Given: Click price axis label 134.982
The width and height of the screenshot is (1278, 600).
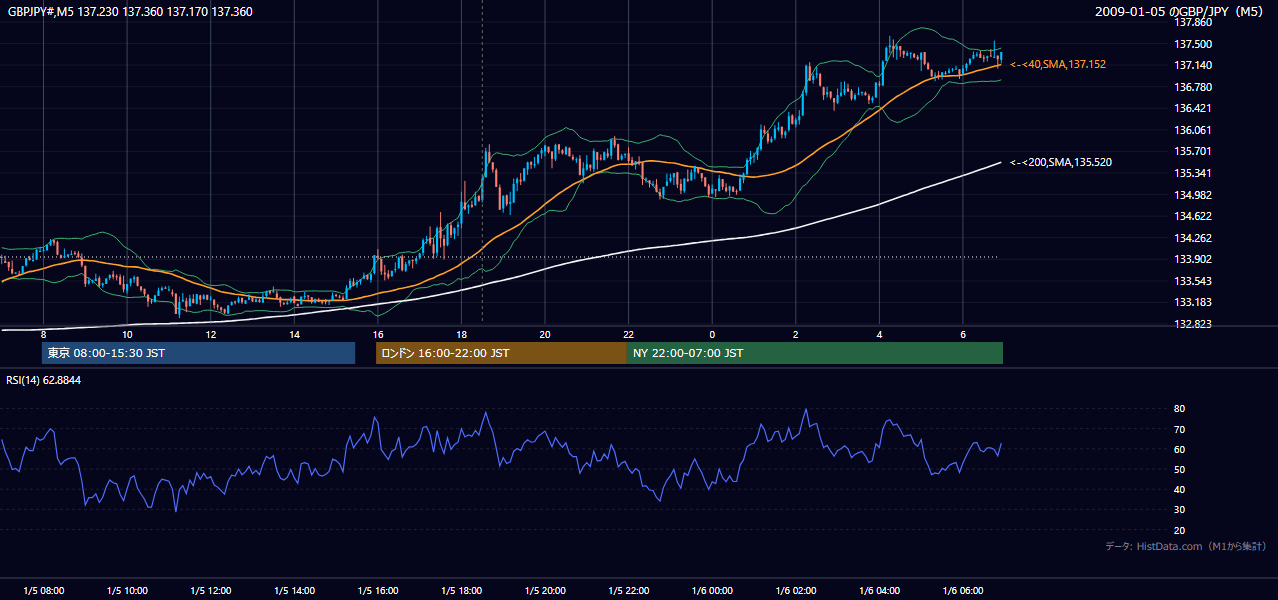Looking at the screenshot, I should pos(1192,195).
